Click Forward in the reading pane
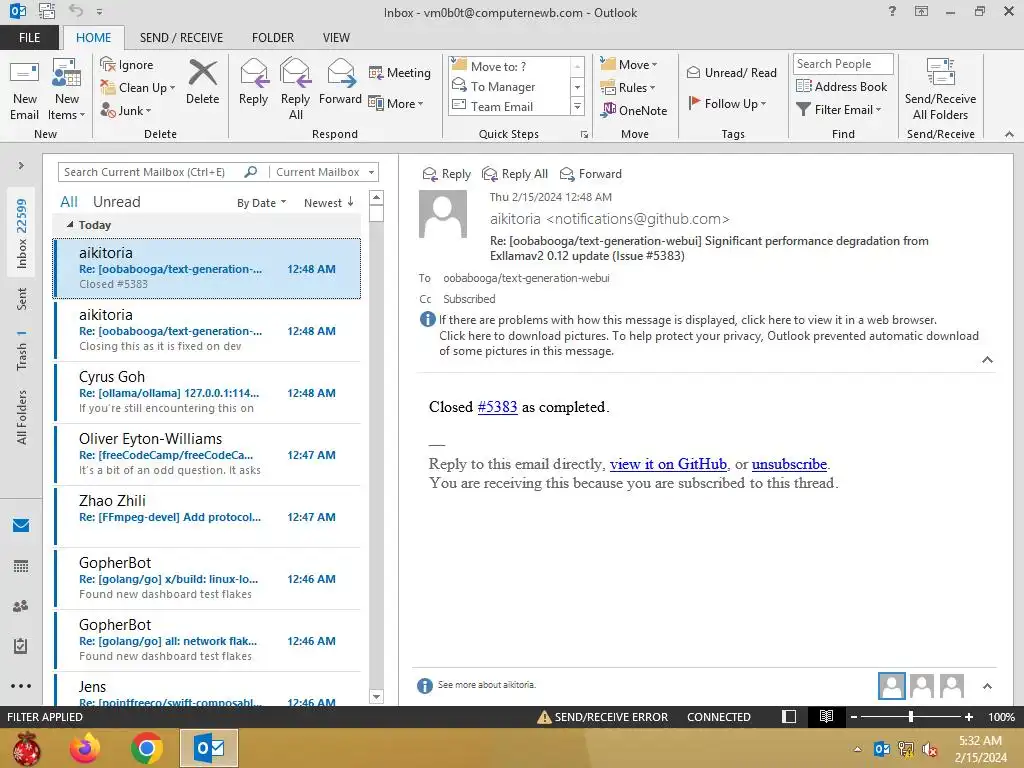The width and height of the screenshot is (1024, 768). tap(591, 174)
